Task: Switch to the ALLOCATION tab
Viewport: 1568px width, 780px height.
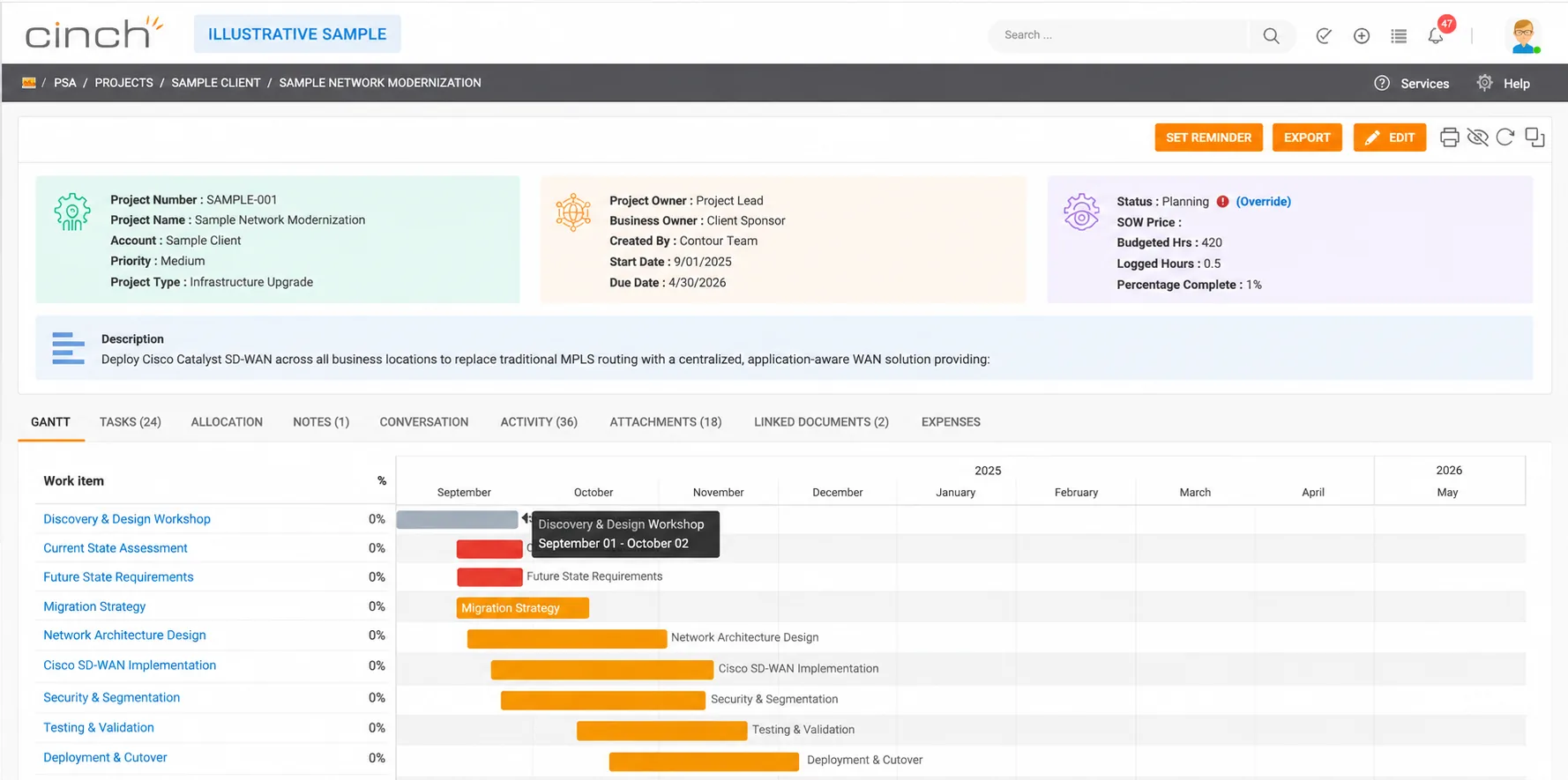Action: [227, 421]
